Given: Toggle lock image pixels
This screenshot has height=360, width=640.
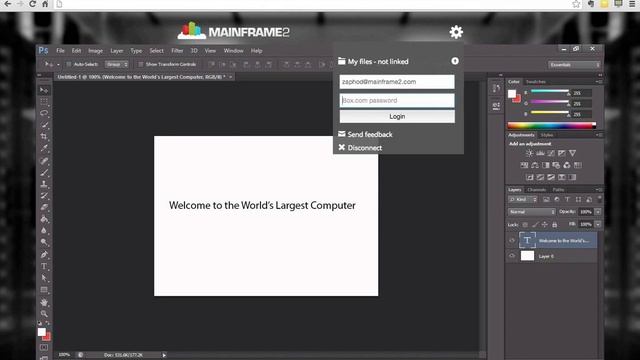Looking at the screenshot, I should pyautogui.click(x=535, y=224).
